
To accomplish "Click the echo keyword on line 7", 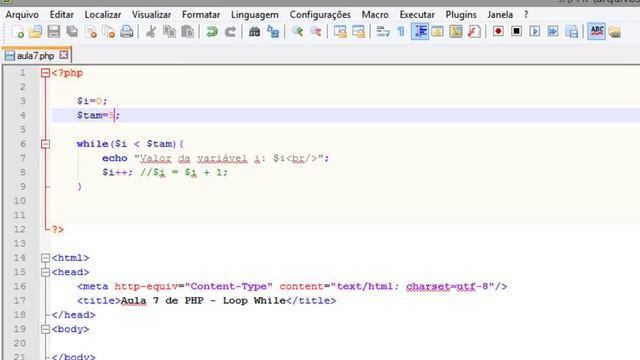I will point(115,158).
